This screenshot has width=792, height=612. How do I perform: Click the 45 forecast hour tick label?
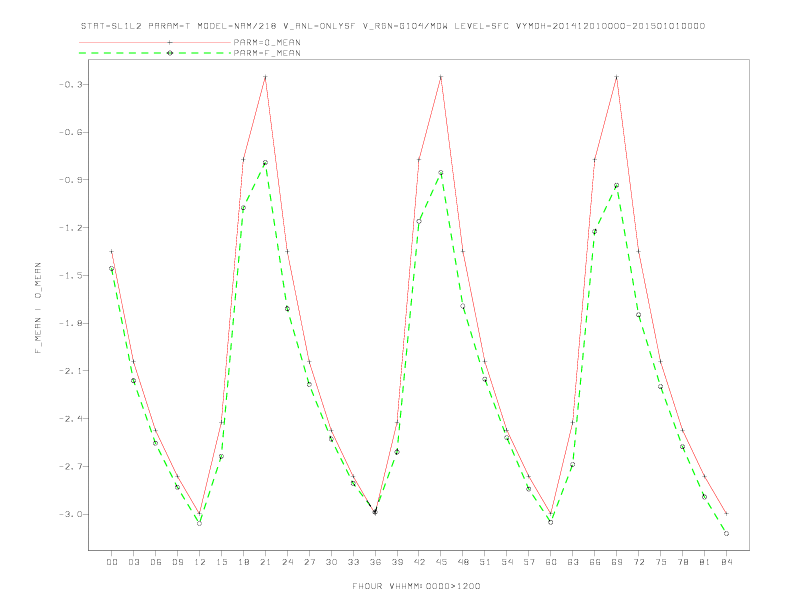(x=441, y=562)
